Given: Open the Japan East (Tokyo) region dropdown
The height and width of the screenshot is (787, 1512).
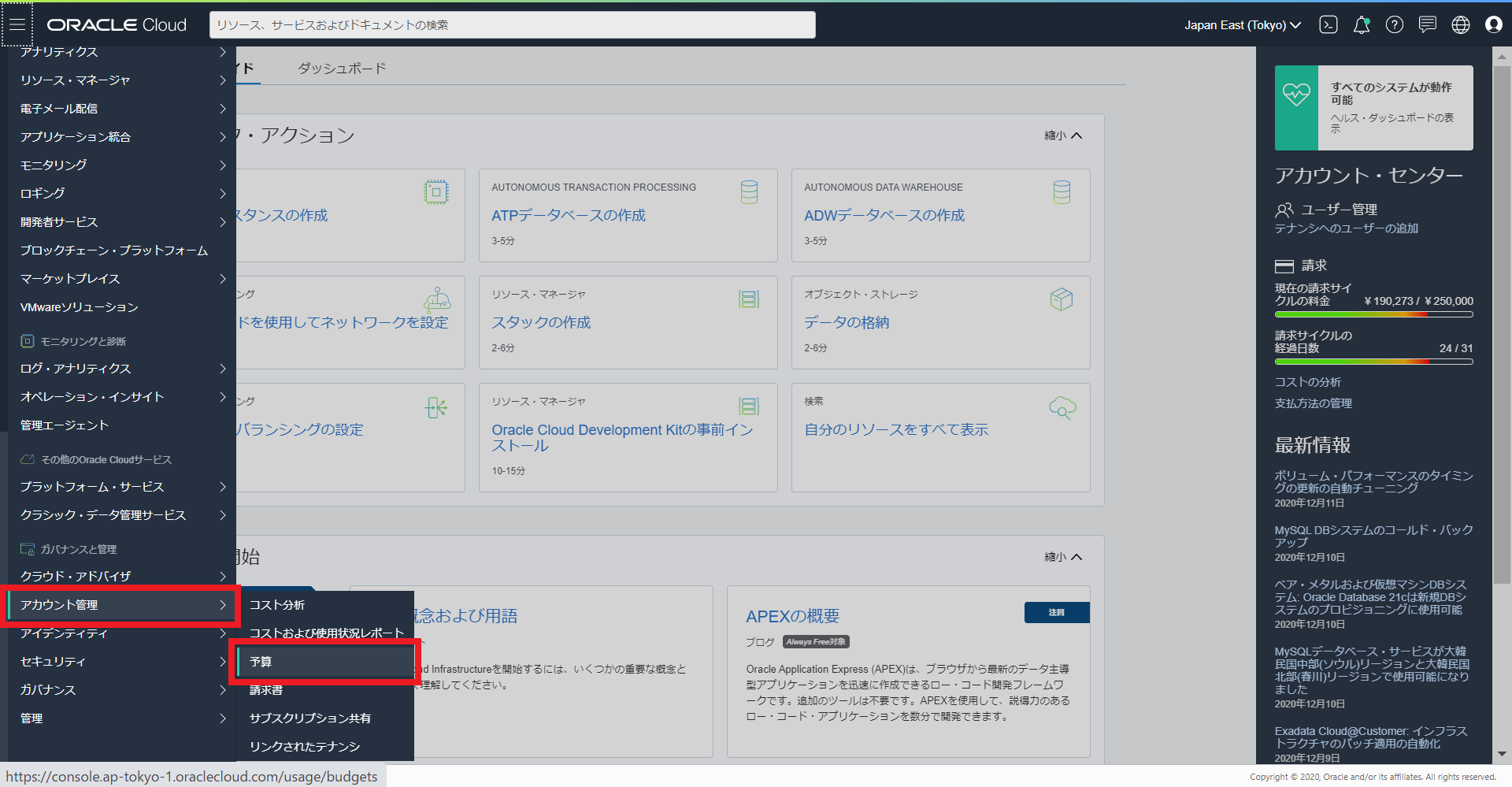Looking at the screenshot, I should point(1242,25).
